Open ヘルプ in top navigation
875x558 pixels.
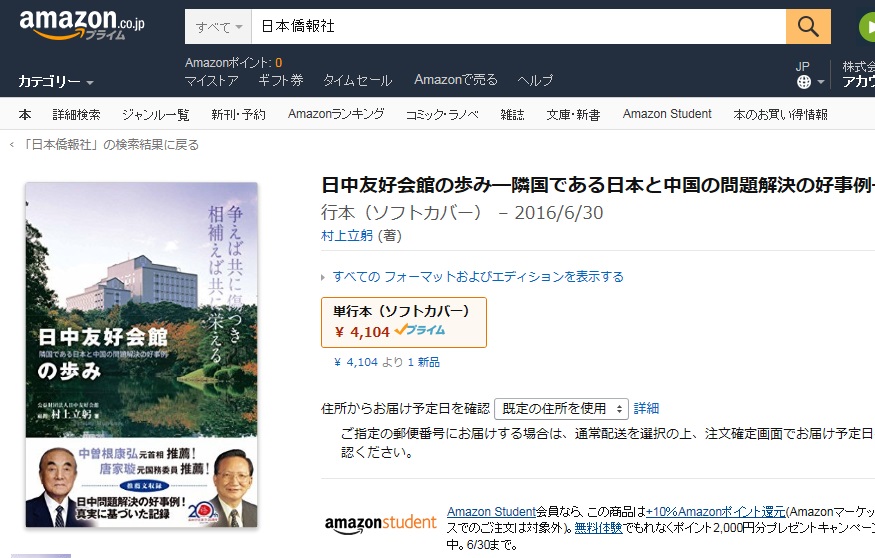click(535, 81)
